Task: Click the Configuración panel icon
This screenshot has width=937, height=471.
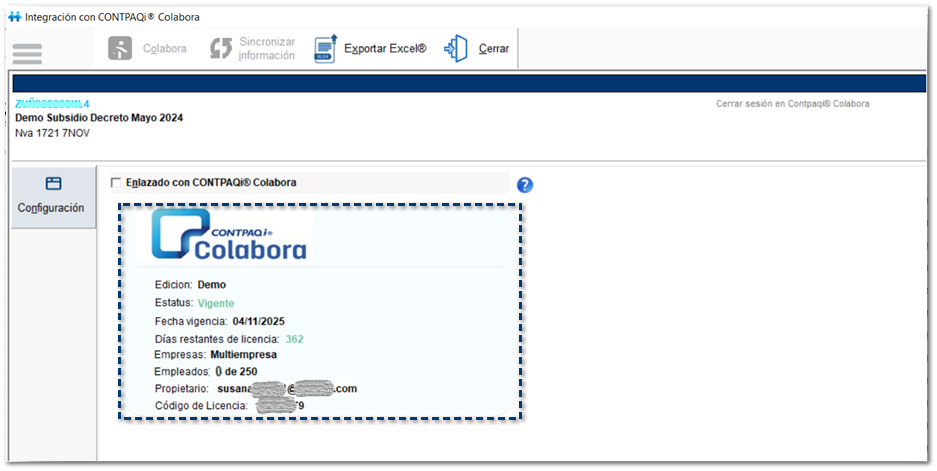Action: (53, 183)
